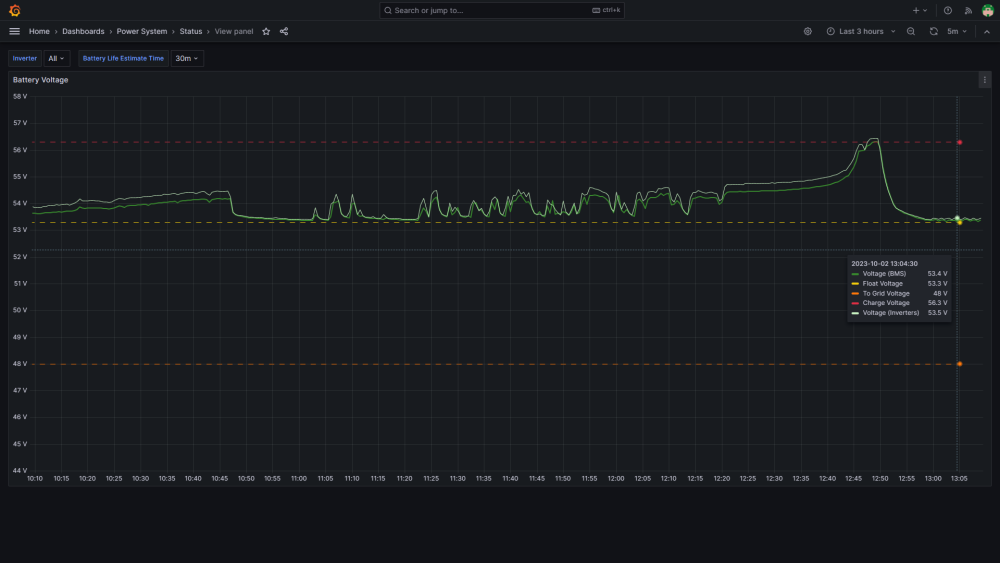Open the Grafana logo home icon
This screenshot has height=563, width=1000.
point(15,10)
